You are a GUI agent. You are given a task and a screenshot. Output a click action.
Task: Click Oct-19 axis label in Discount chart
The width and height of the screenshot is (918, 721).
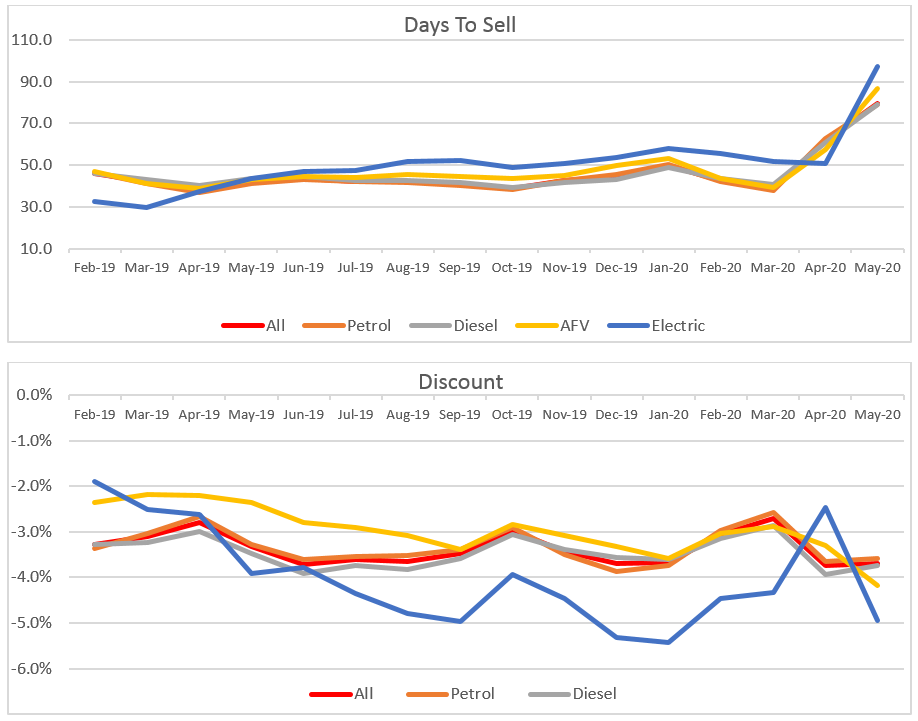[511, 414]
